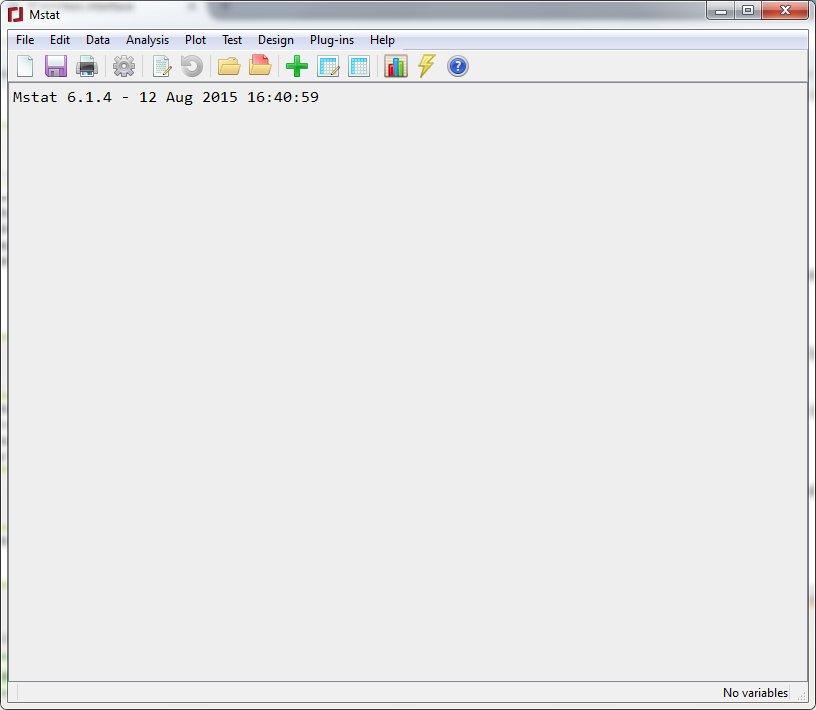Open the Test menu
Viewport: 816px width, 710px height.
point(232,40)
